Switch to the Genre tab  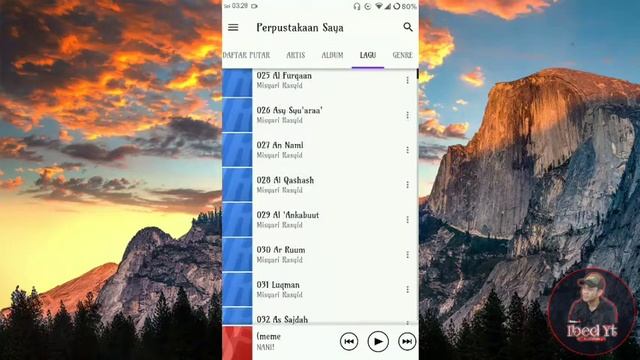(x=402, y=55)
